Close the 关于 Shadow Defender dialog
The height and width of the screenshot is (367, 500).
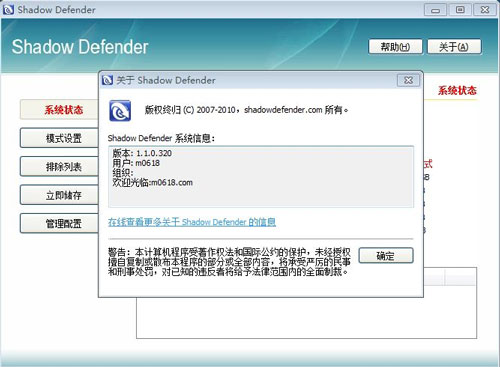(x=408, y=80)
